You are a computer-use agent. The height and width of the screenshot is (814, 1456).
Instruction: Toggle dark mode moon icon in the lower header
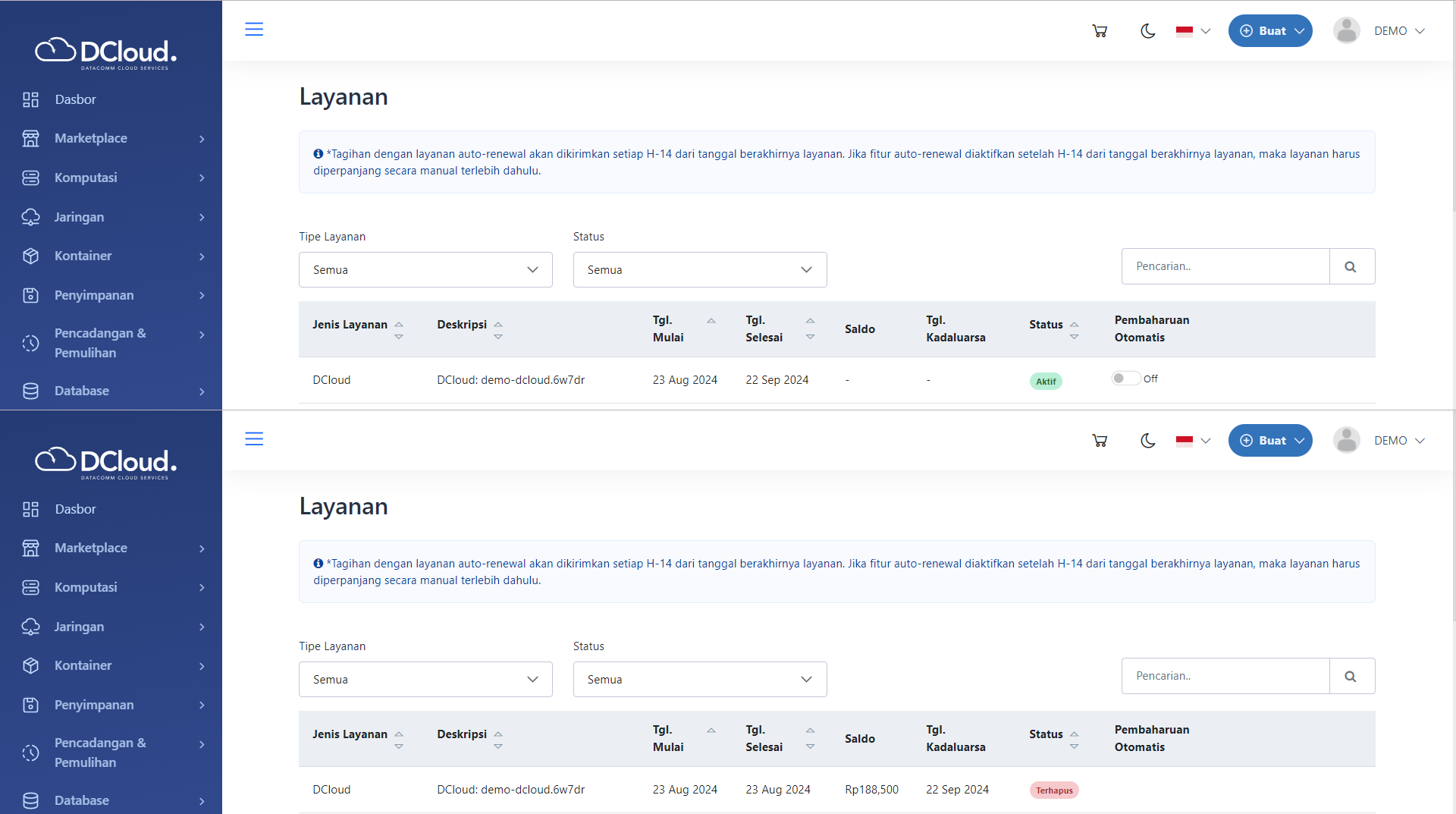click(x=1147, y=441)
